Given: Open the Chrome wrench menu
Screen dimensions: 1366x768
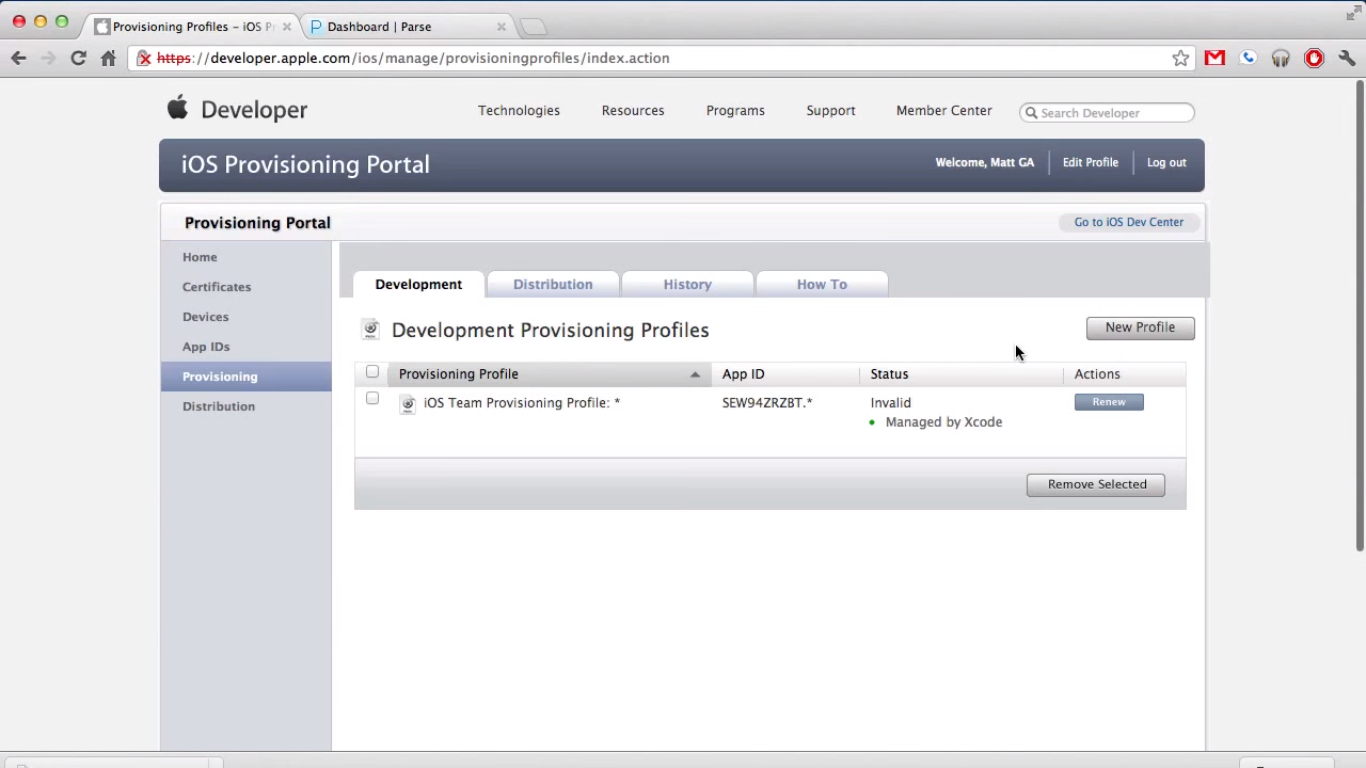Looking at the screenshot, I should click(x=1347, y=58).
